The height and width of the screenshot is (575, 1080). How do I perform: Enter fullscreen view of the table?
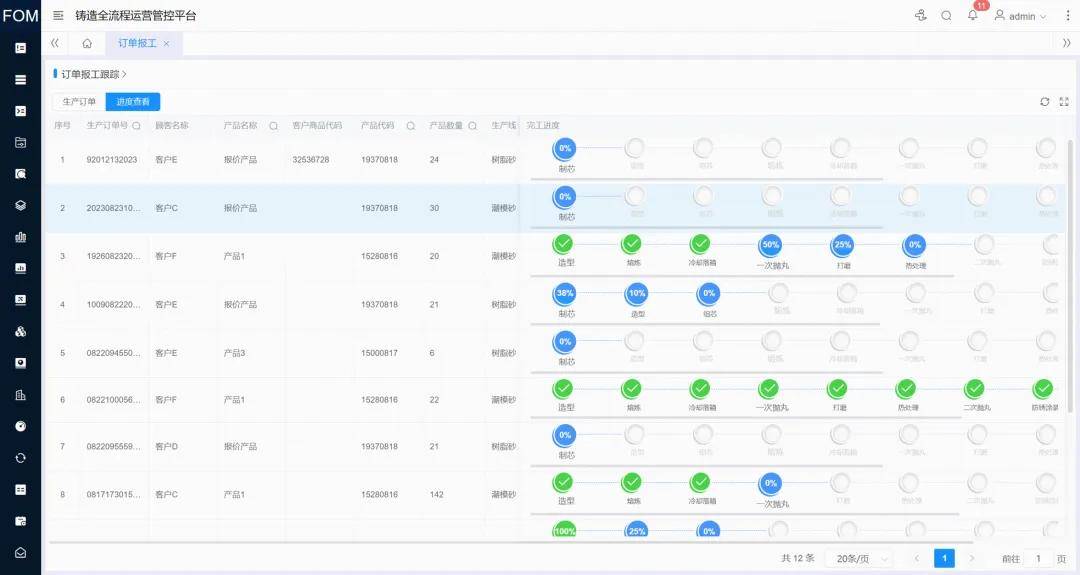pyautogui.click(x=1064, y=102)
